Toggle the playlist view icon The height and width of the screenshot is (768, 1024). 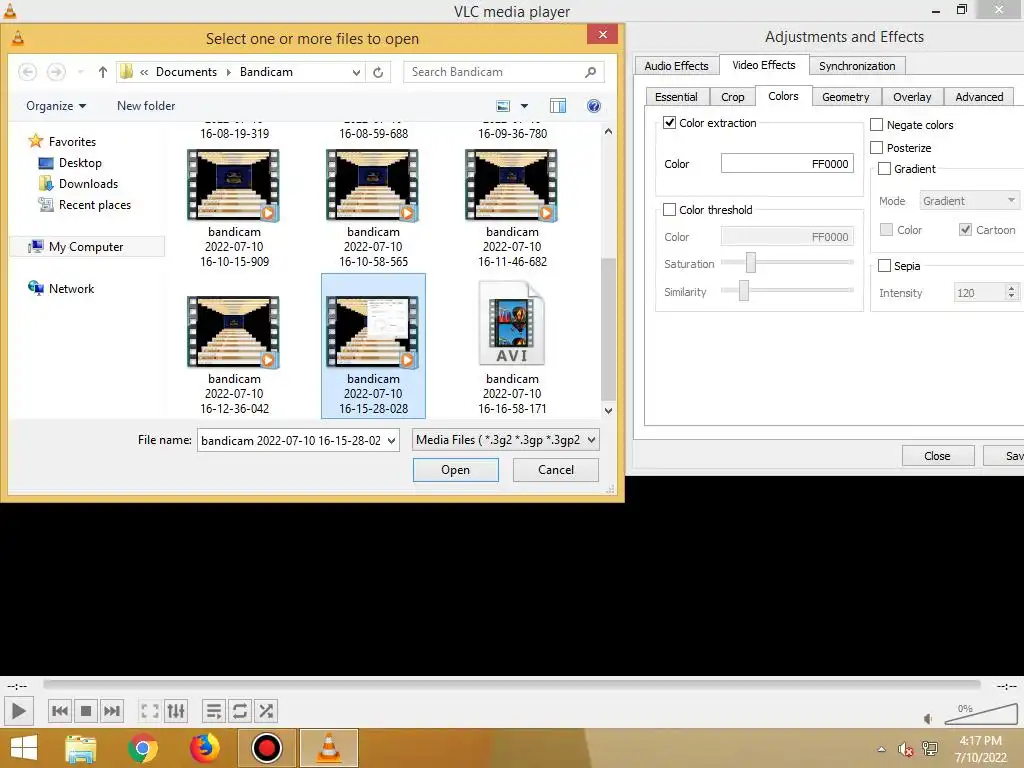(x=214, y=711)
